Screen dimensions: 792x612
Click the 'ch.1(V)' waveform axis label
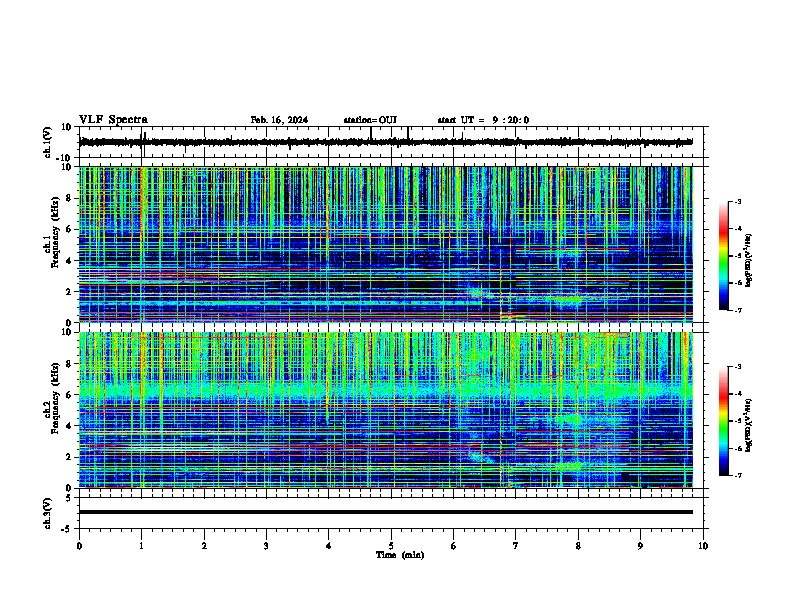tap(48, 142)
